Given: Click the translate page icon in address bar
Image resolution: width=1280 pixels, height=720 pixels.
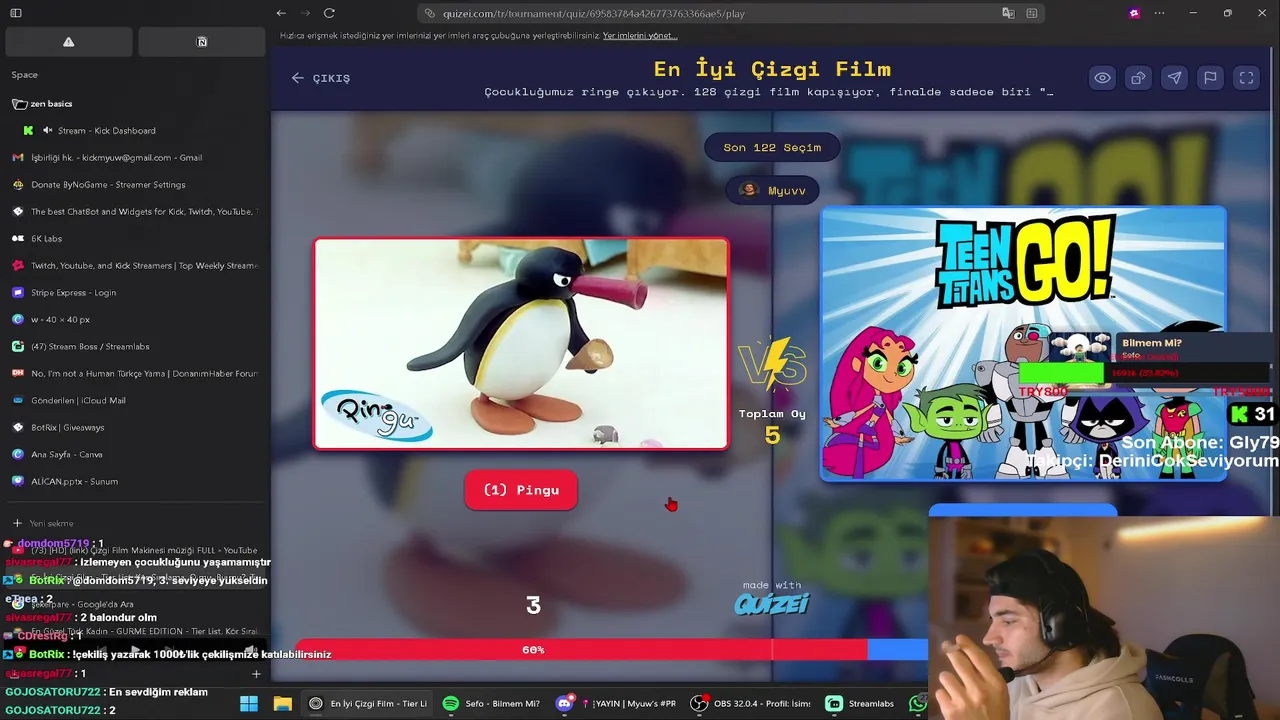Looking at the screenshot, I should point(1008,13).
